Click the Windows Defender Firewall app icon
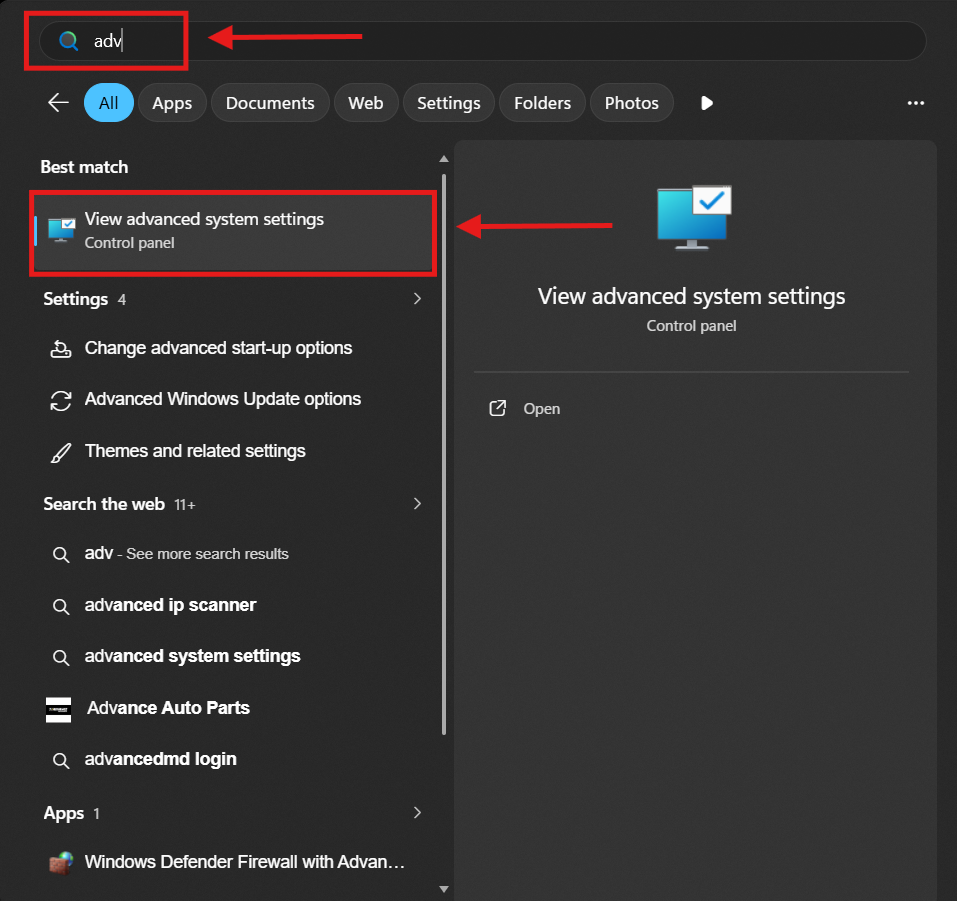 pos(61,863)
